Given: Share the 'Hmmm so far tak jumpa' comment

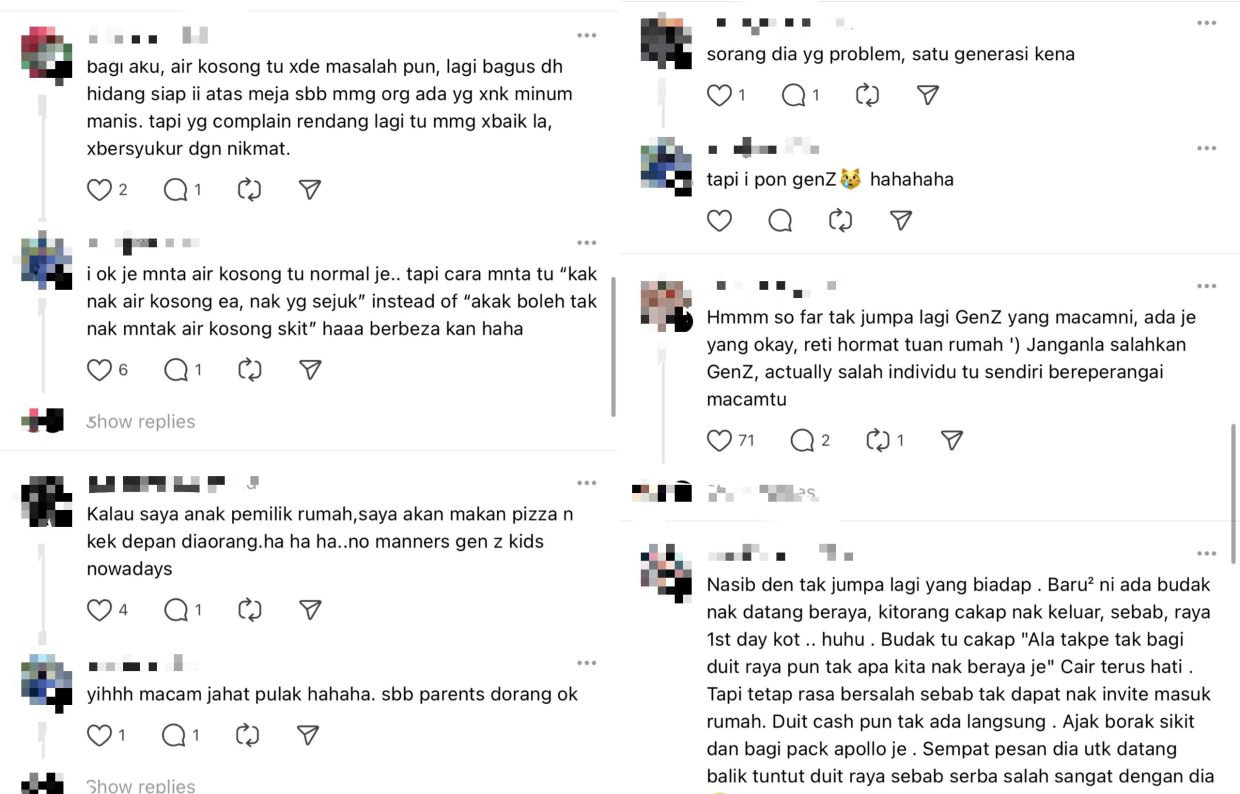Looking at the screenshot, I should [x=952, y=440].
